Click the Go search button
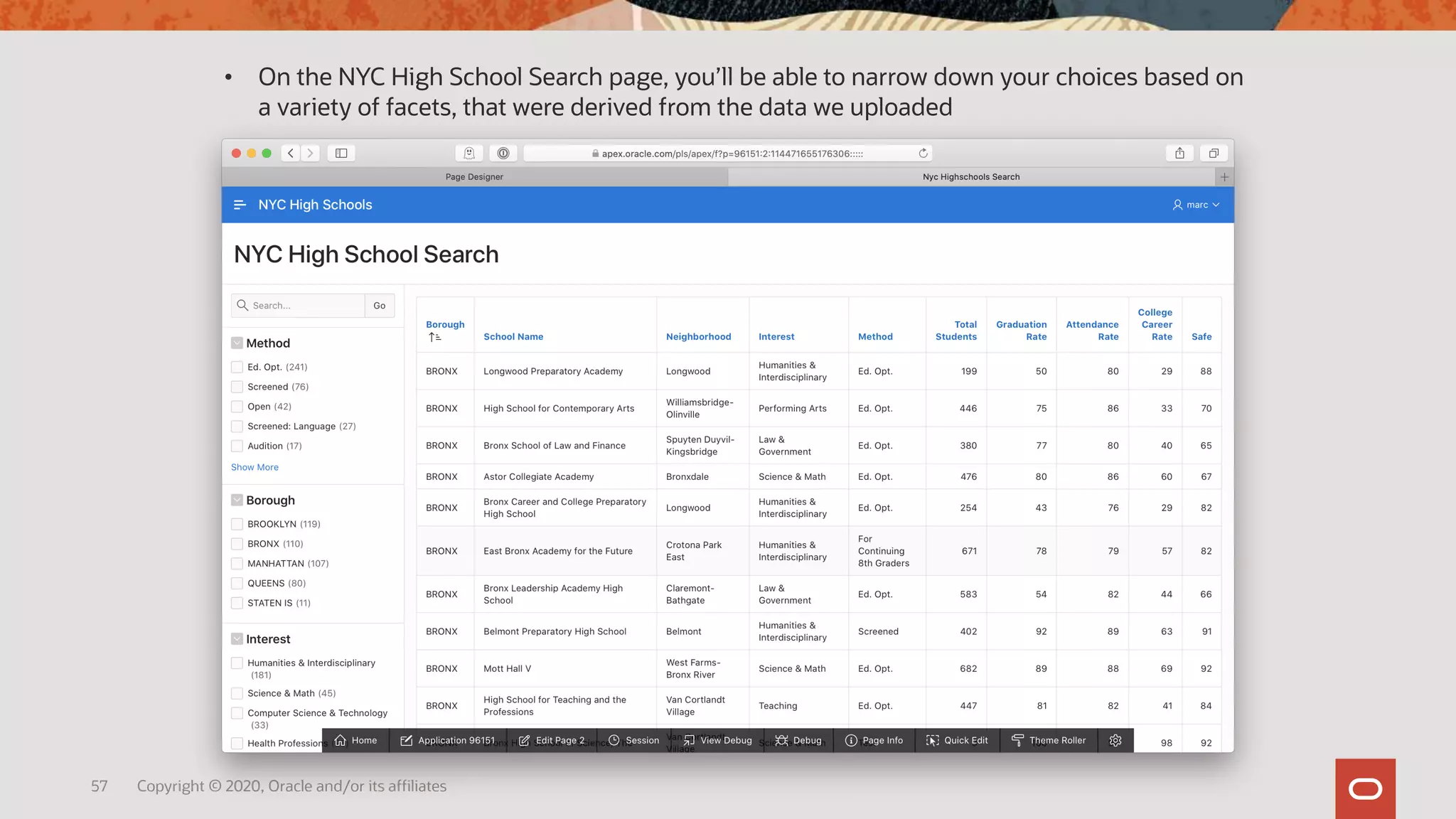The image size is (1456, 819). (380, 305)
